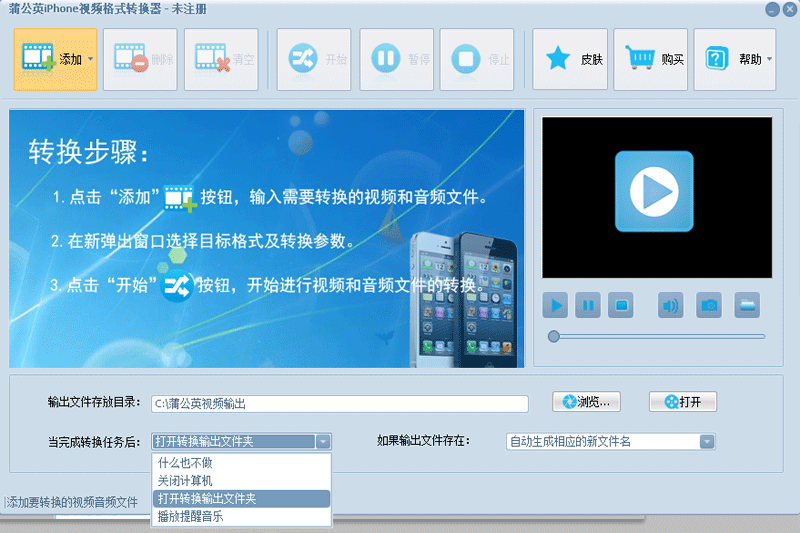
Task: Minimize the window using title bar button
Action: pos(772,9)
